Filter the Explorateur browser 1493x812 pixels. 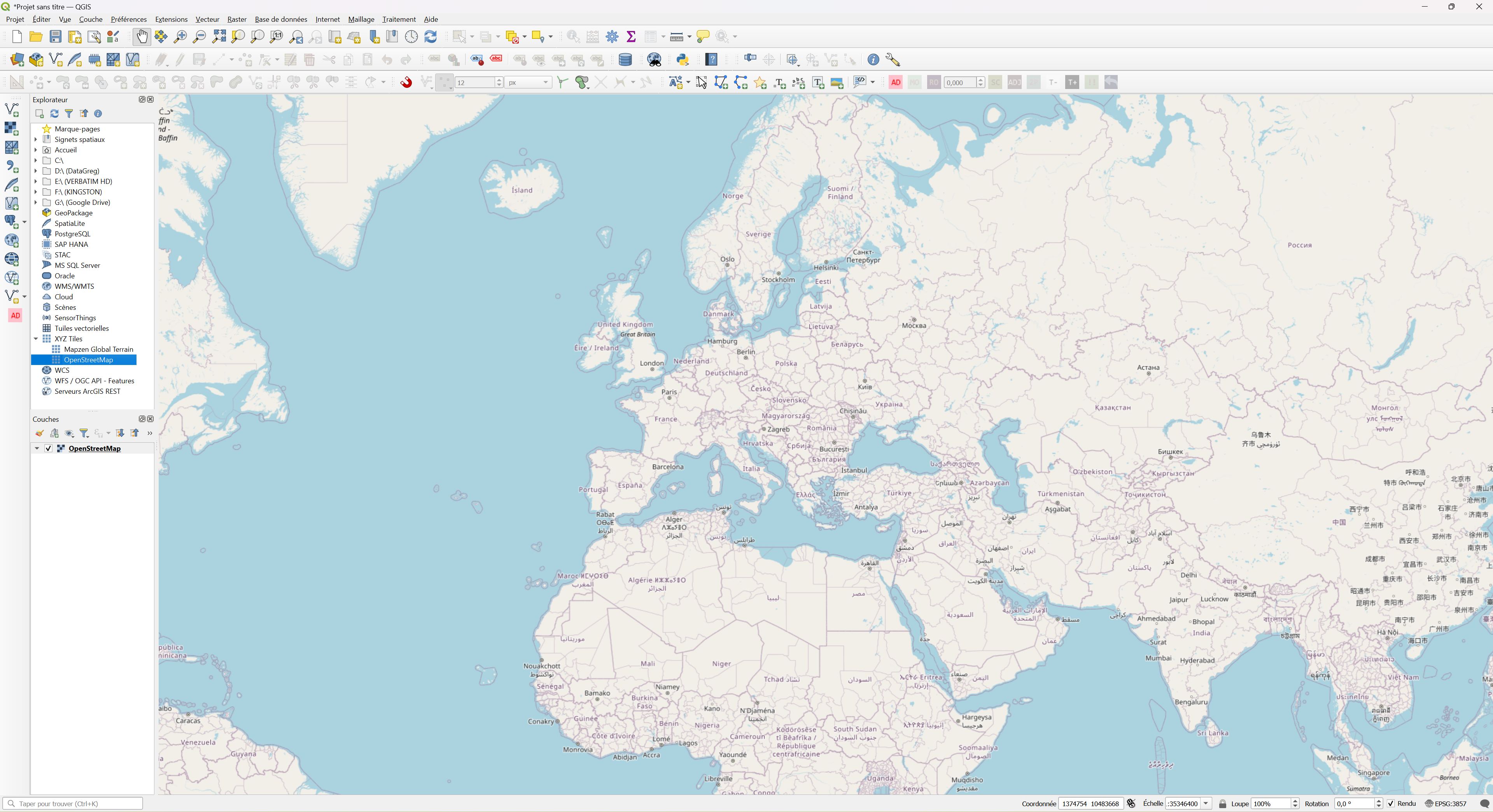tap(69, 114)
